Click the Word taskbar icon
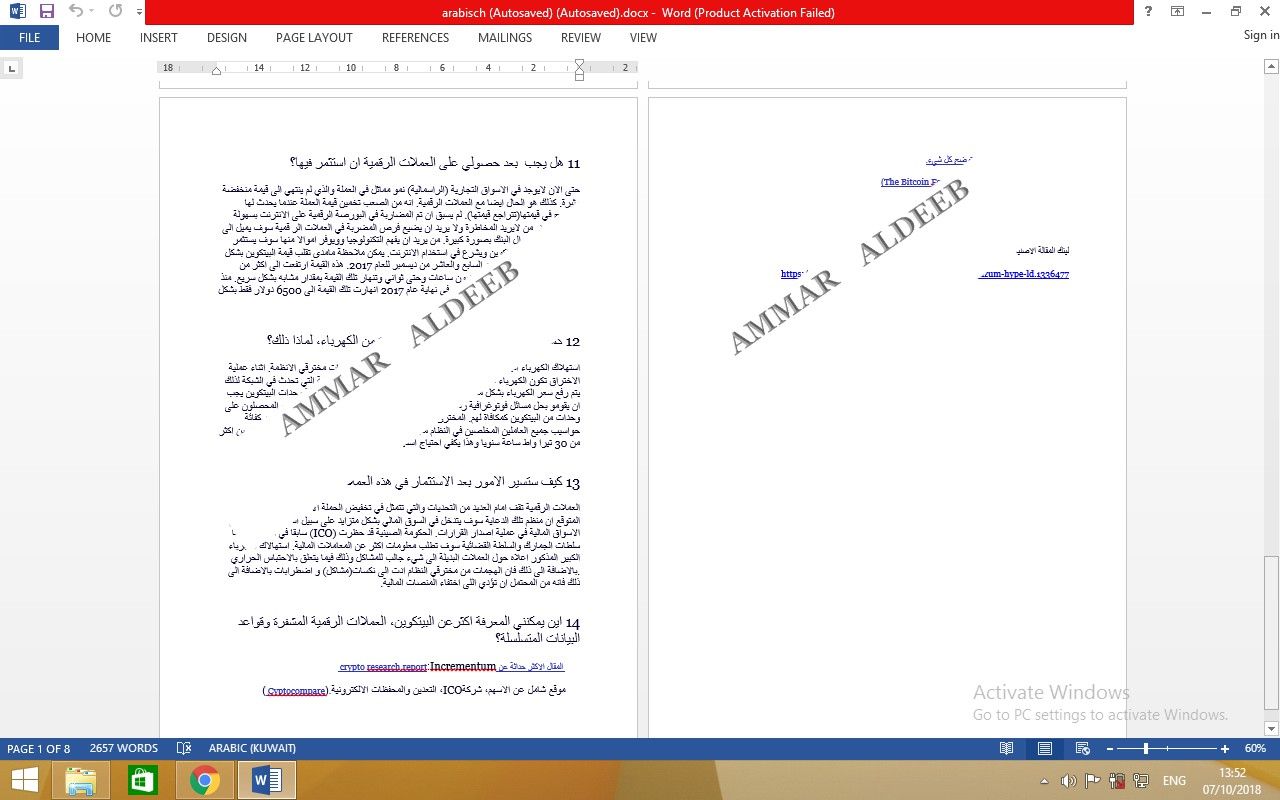Image resolution: width=1280 pixels, height=800 pixels. point(267,780)
